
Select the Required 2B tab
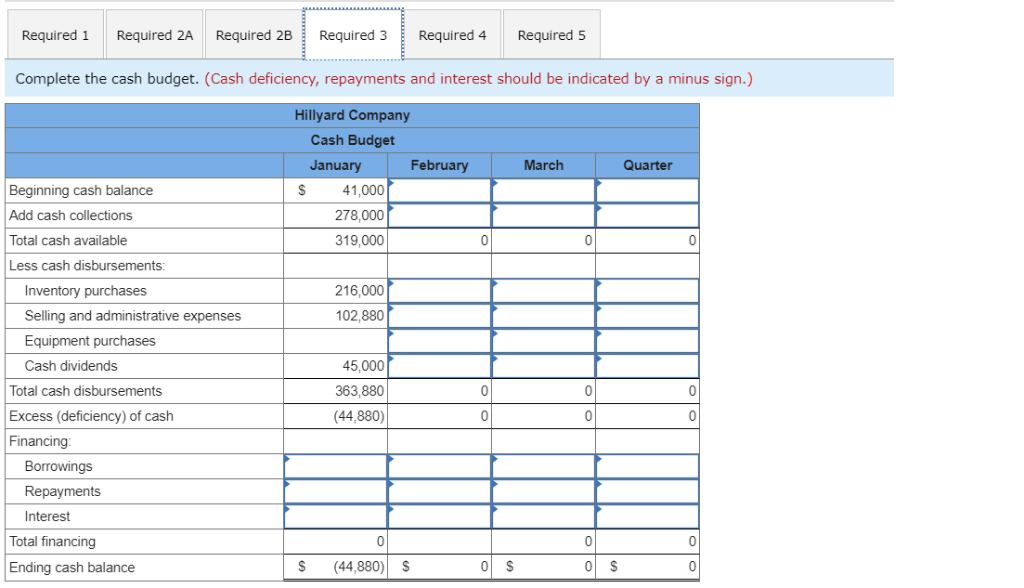[x=253, y=34]
